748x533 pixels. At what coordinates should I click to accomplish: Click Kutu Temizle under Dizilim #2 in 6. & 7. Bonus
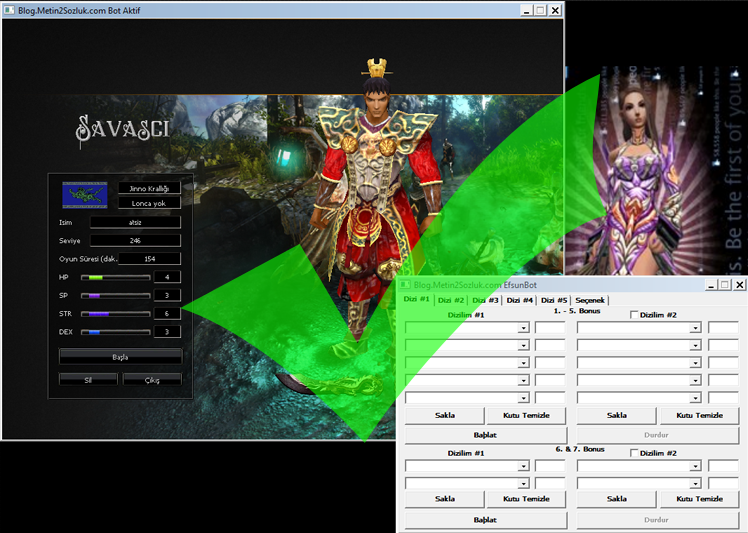tap(699, 499)
